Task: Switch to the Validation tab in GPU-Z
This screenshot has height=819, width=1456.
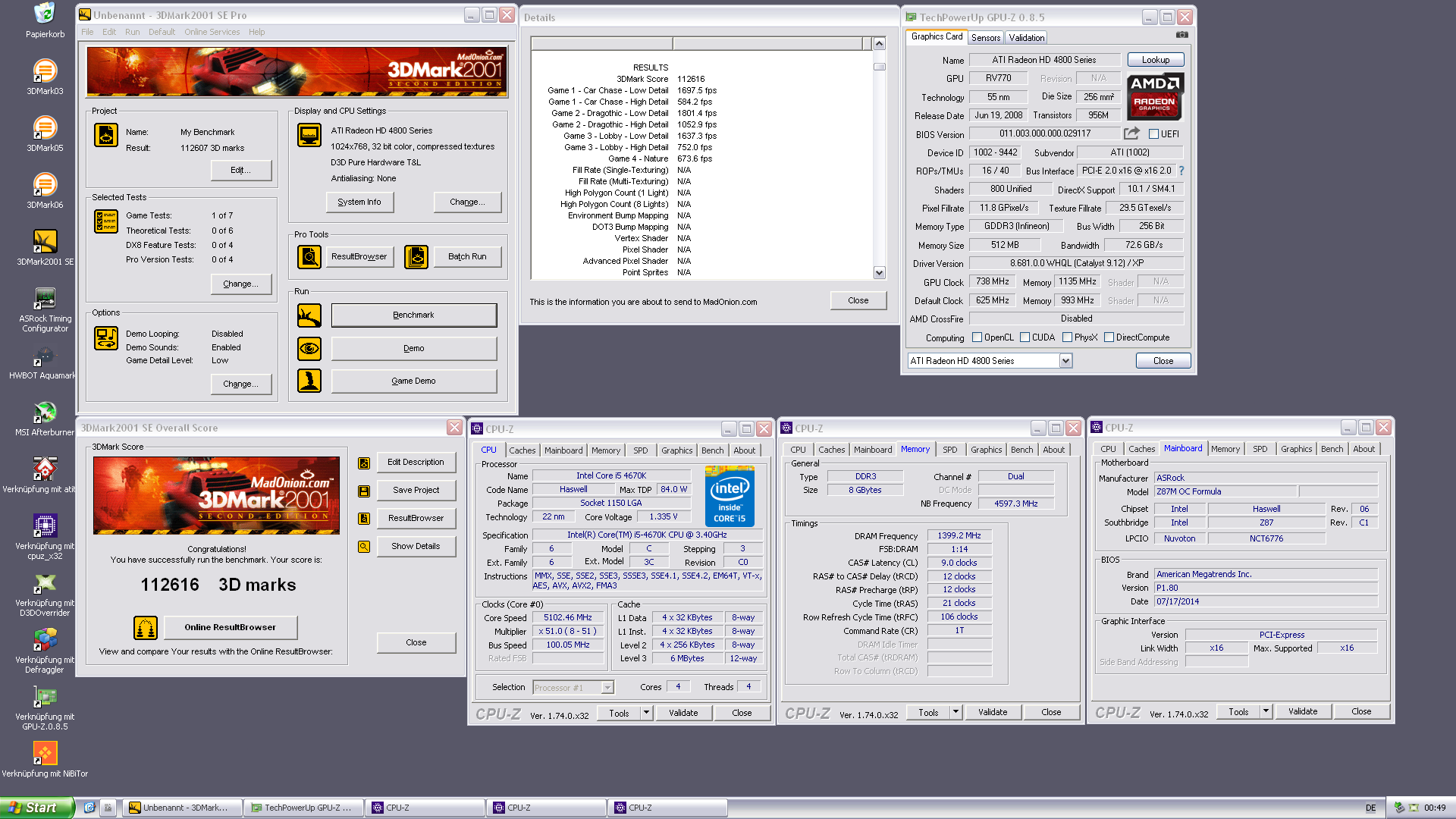Action: pos(1026,37)
